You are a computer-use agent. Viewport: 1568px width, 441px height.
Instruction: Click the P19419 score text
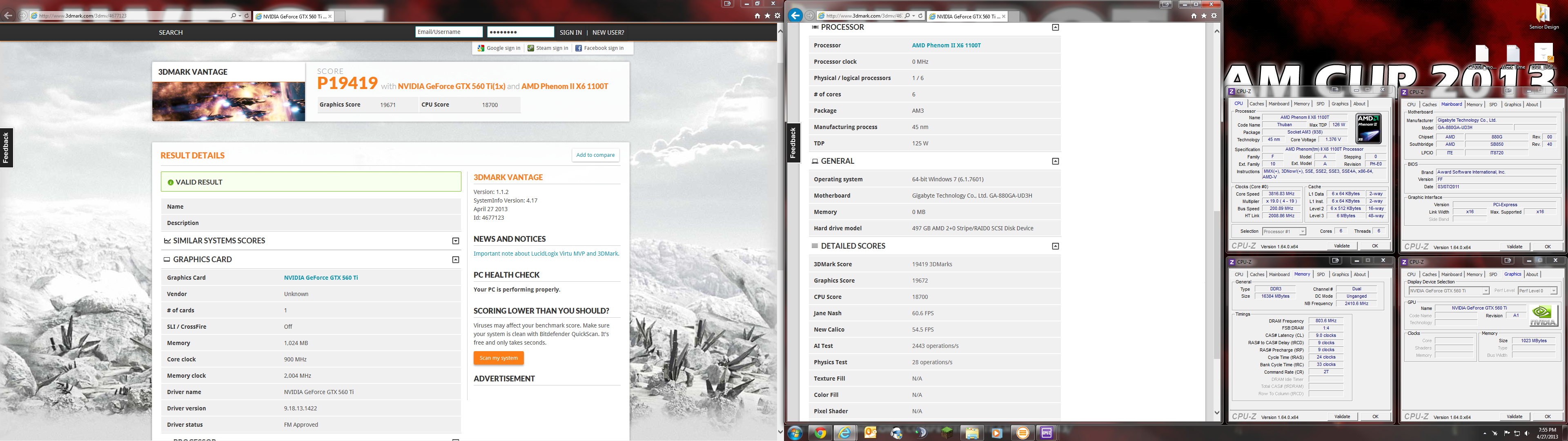click(x=347, y=83)
